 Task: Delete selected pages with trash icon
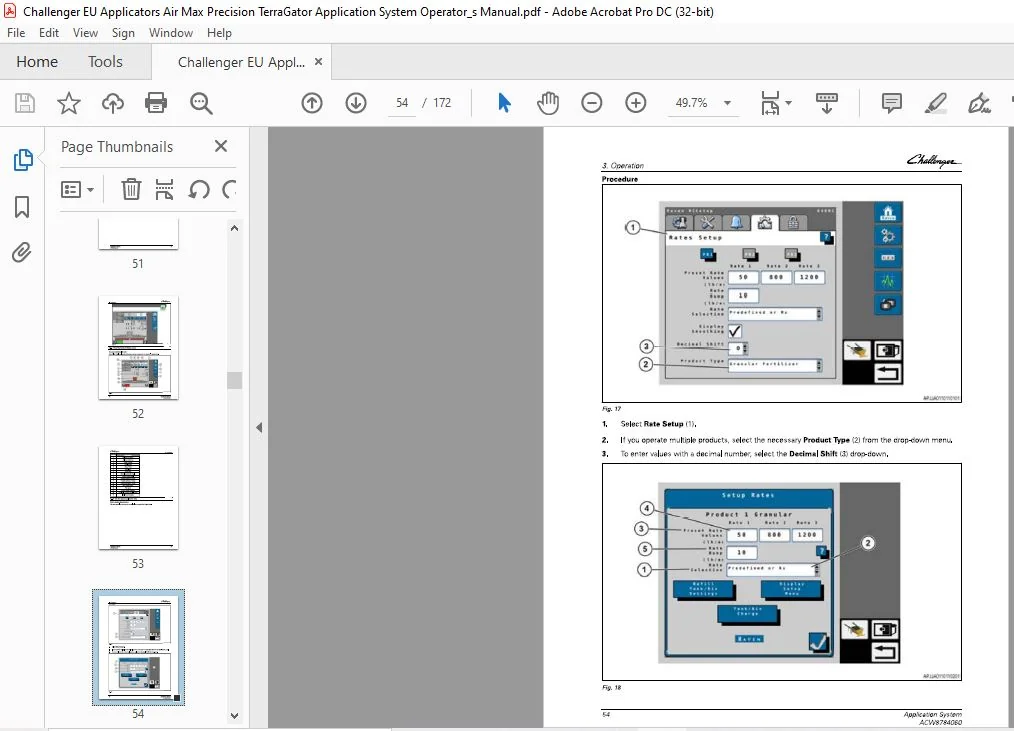pyautogui.click(x=131, y=190)
